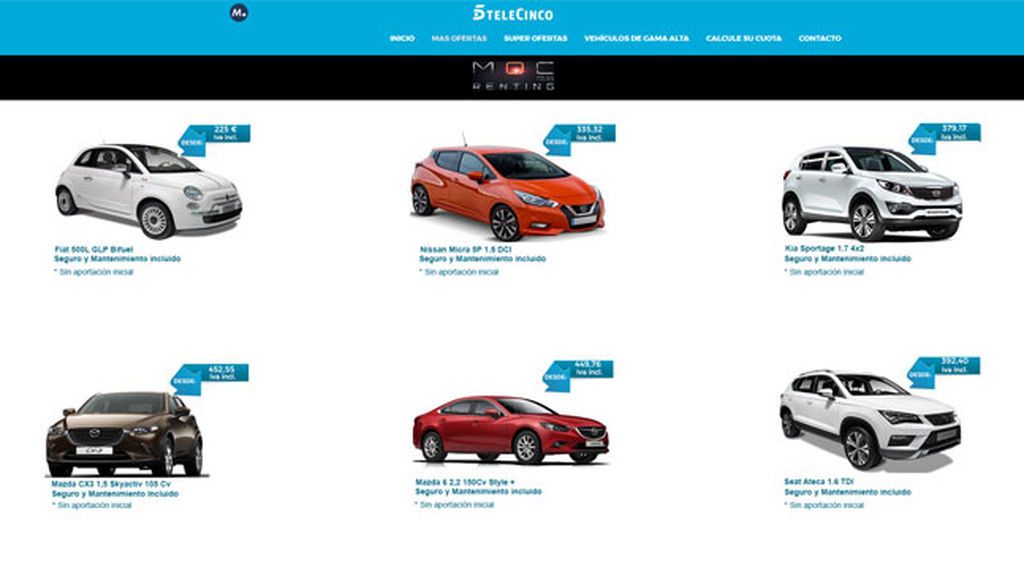Go to the INICIO menu item
The width and height of the screenshot is (1024, 576).
pyautogui.click(x=402, y=39)
